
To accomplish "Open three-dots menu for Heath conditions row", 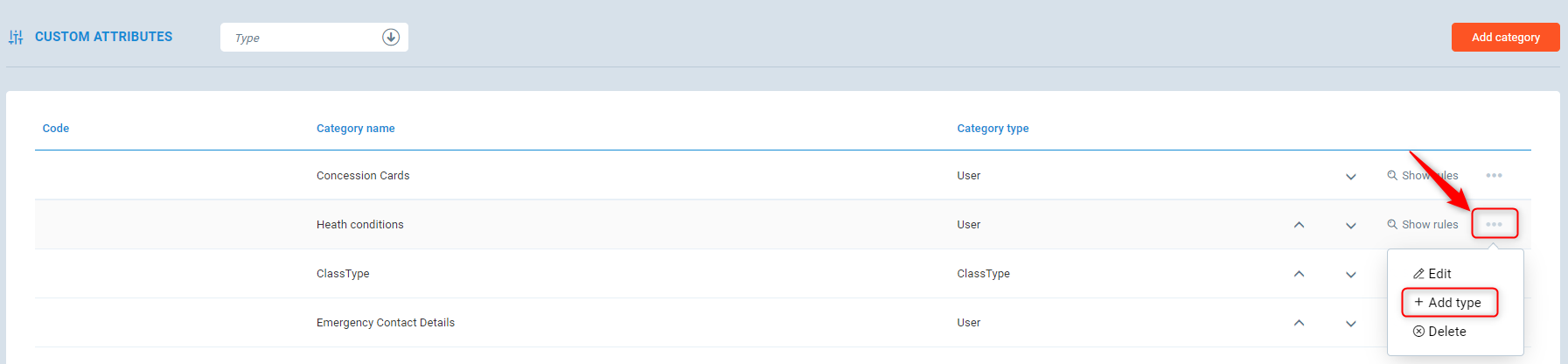I will [1494, 225].
